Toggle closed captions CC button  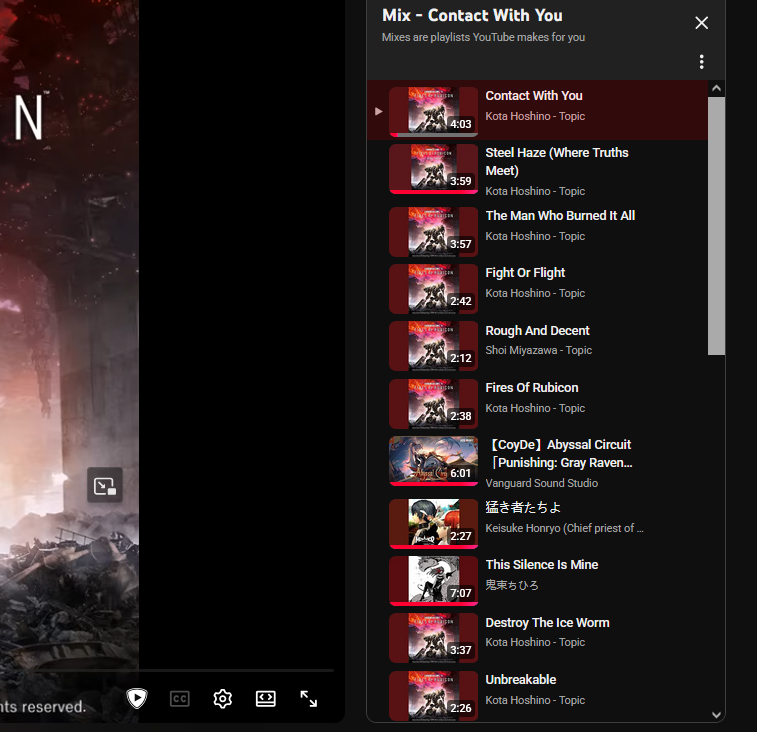180,699
